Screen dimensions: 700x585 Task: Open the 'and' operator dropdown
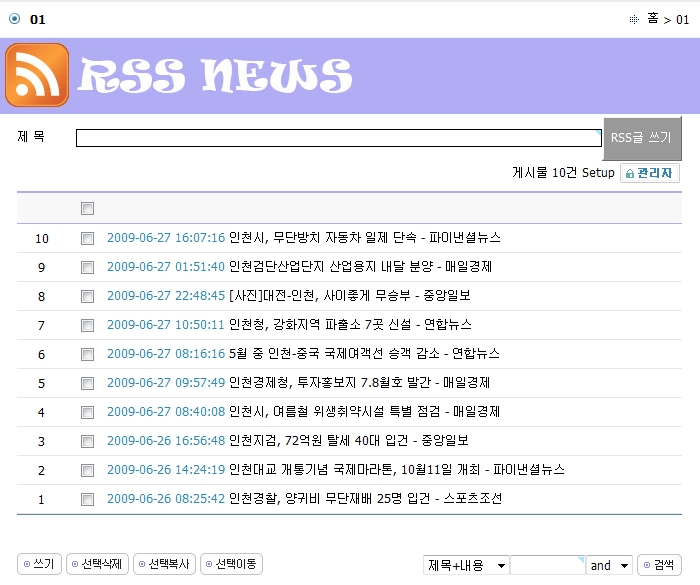point(609,565)
